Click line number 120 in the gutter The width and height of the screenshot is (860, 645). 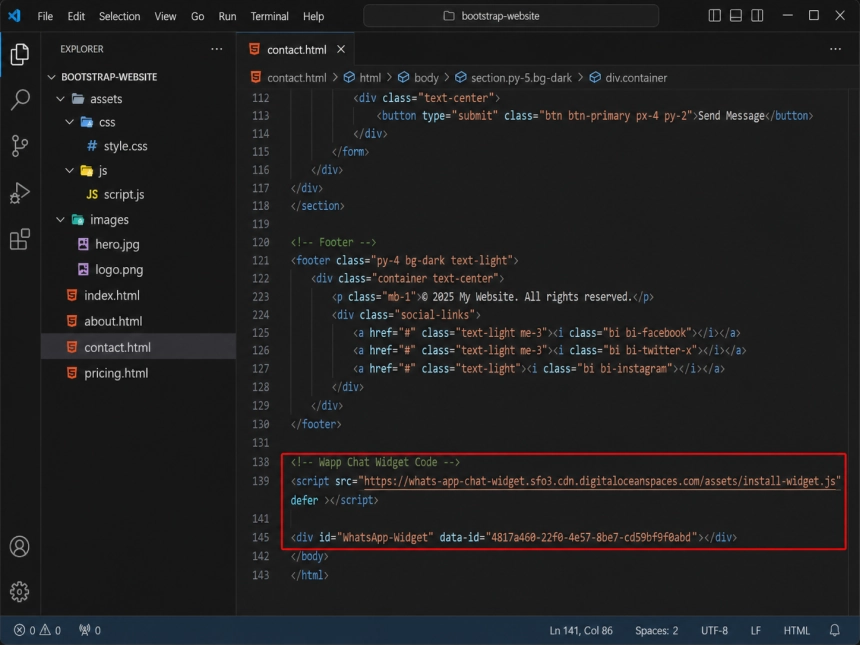261,242
